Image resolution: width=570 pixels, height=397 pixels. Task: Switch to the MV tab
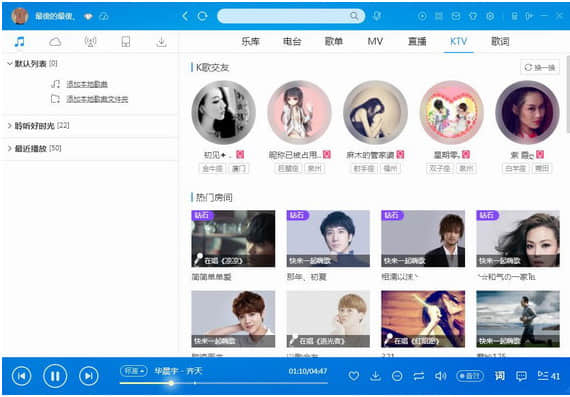375,41
